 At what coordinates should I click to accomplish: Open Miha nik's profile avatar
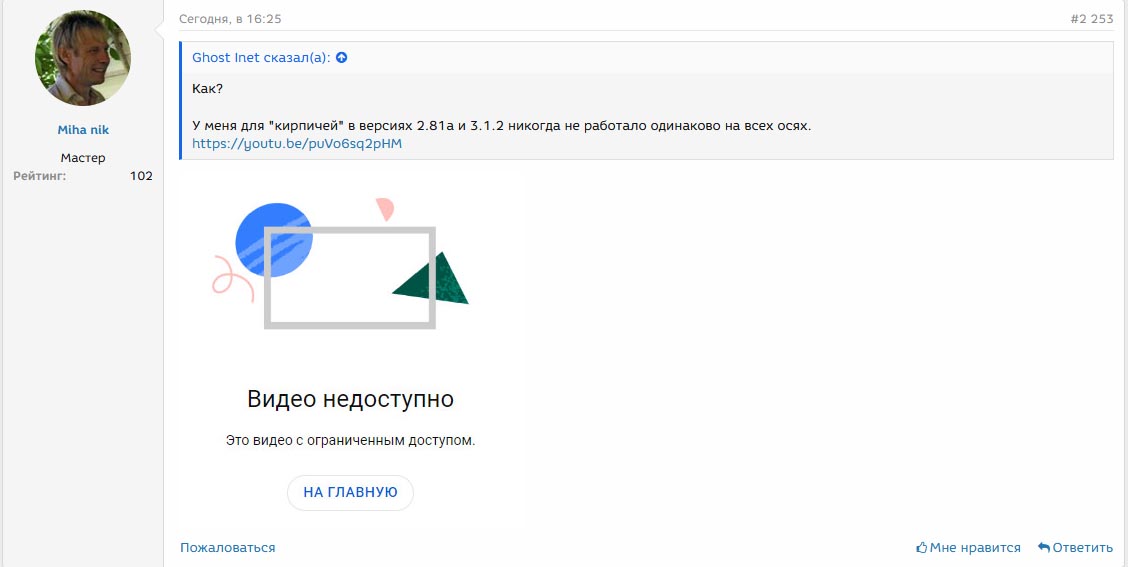83,59
